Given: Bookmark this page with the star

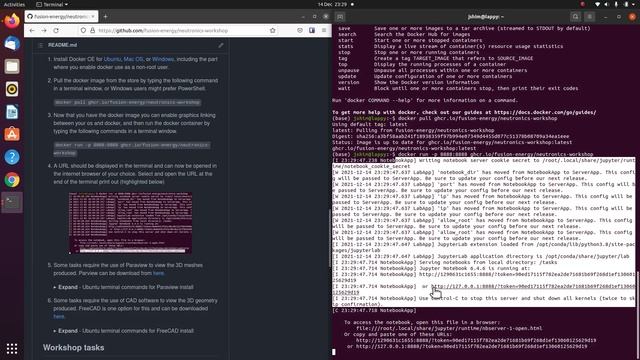Looking at the screenshot, I should click(273, 31).
